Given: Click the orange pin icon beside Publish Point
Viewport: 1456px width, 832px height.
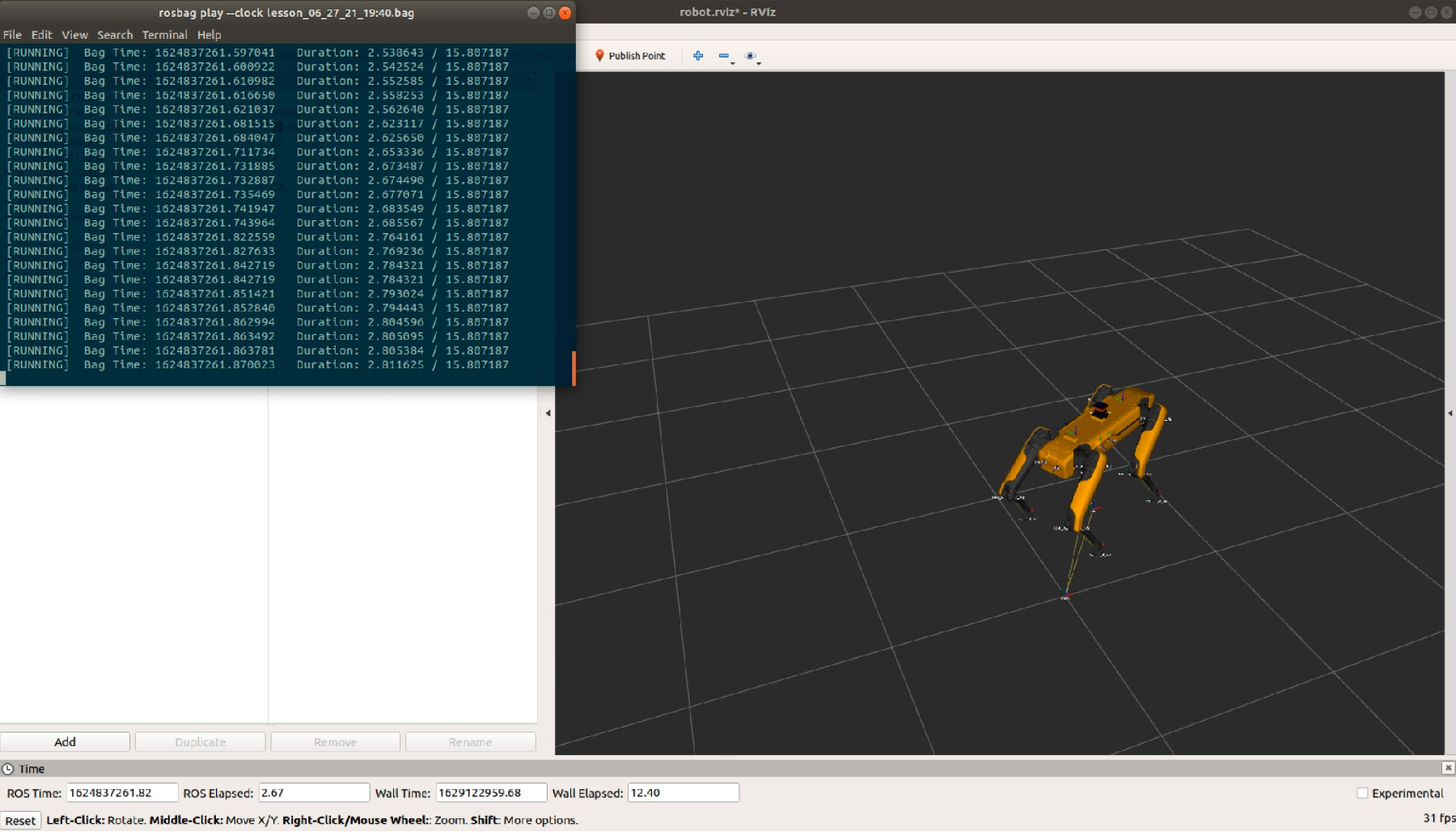Looking at the screenshot, I should (x=599, y=56).
